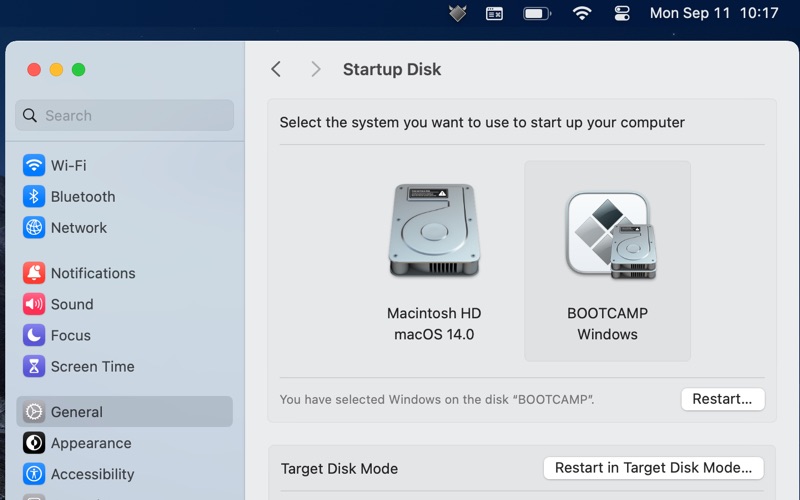Open Screen Time settings in sidebar
Viewport: 800px width, 500px height.
point(124,366)
